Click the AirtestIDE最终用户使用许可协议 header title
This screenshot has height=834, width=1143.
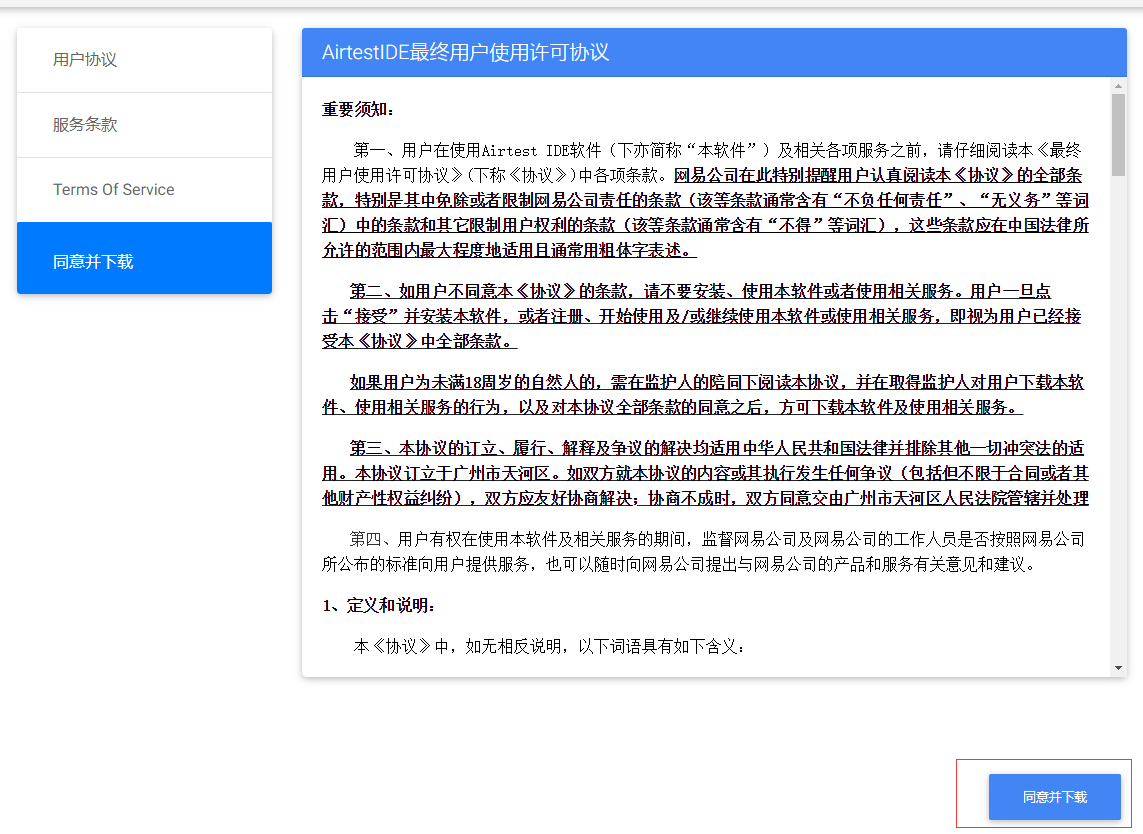pos(465,52)
